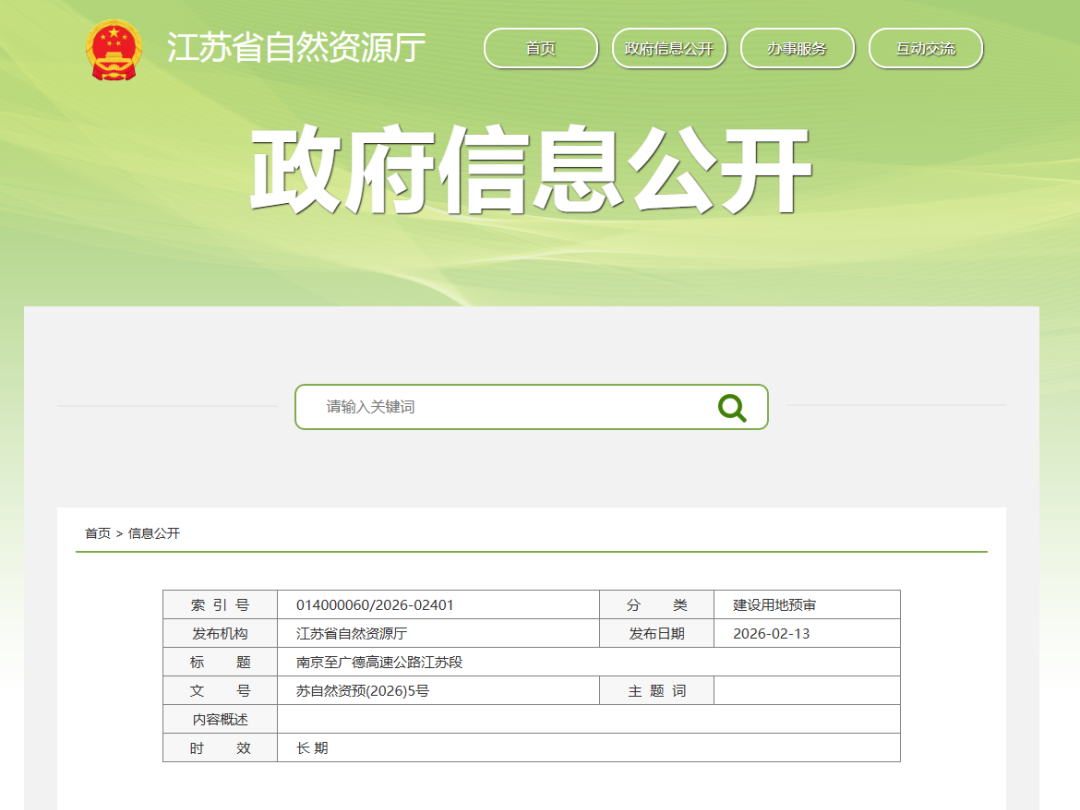Click the publish date 2026-02-13

tap(771, 634)
